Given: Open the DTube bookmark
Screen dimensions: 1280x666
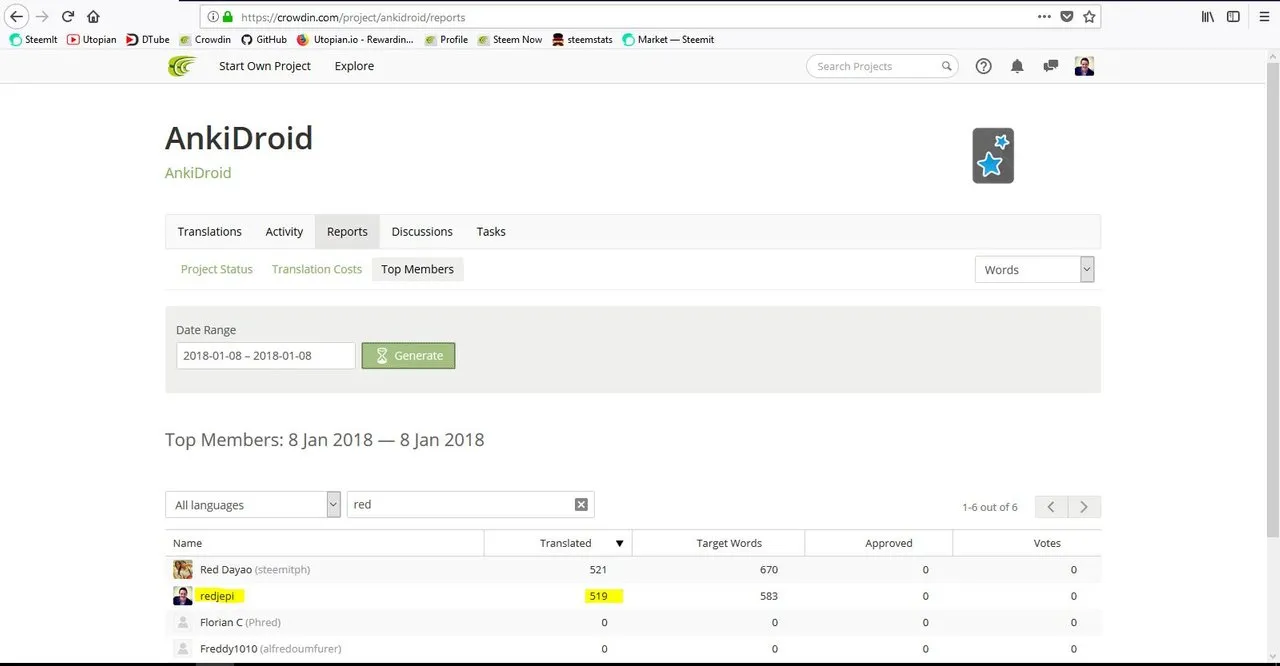Looking at the screenshot, I should [147, 40].
